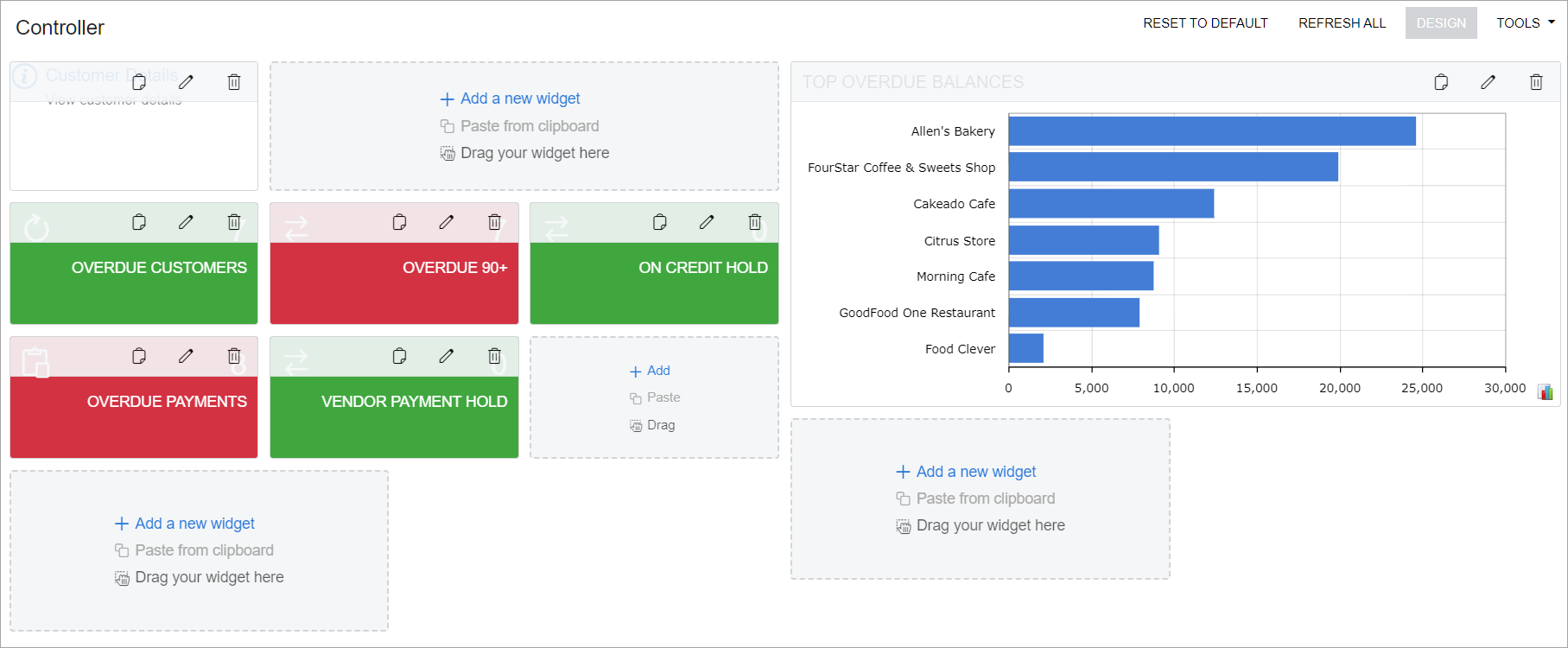Click the Allen's Bakery bar in chart

click(x=1211, y=131)
